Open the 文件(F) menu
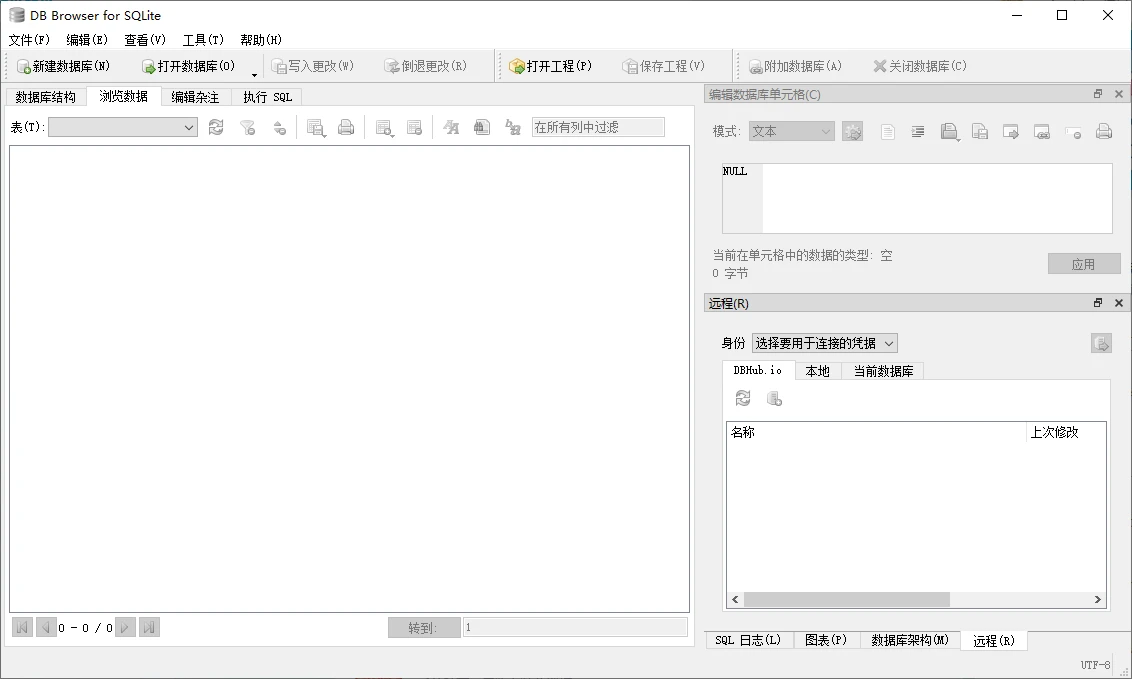This screenshot has width=1132, height=679. (x=29, y=40)
